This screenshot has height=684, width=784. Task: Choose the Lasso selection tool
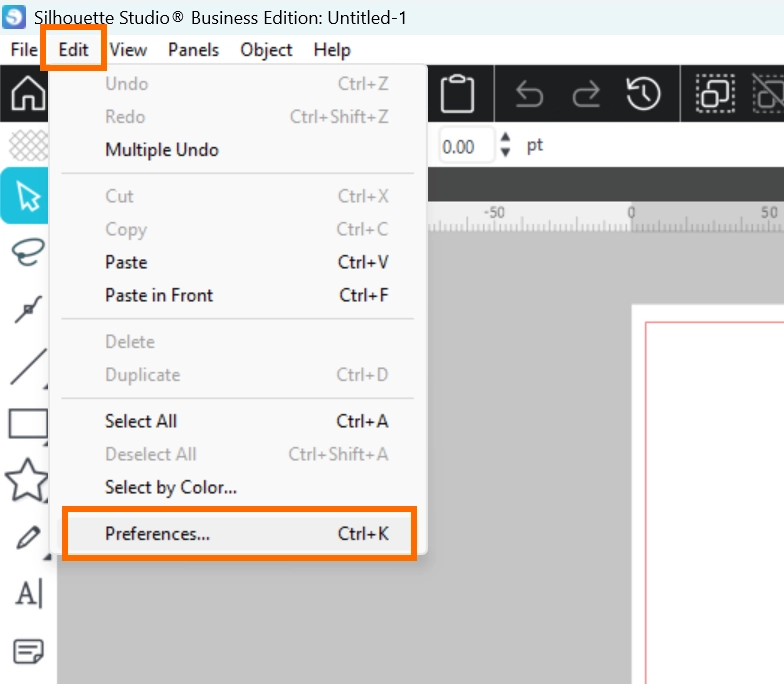28,251
